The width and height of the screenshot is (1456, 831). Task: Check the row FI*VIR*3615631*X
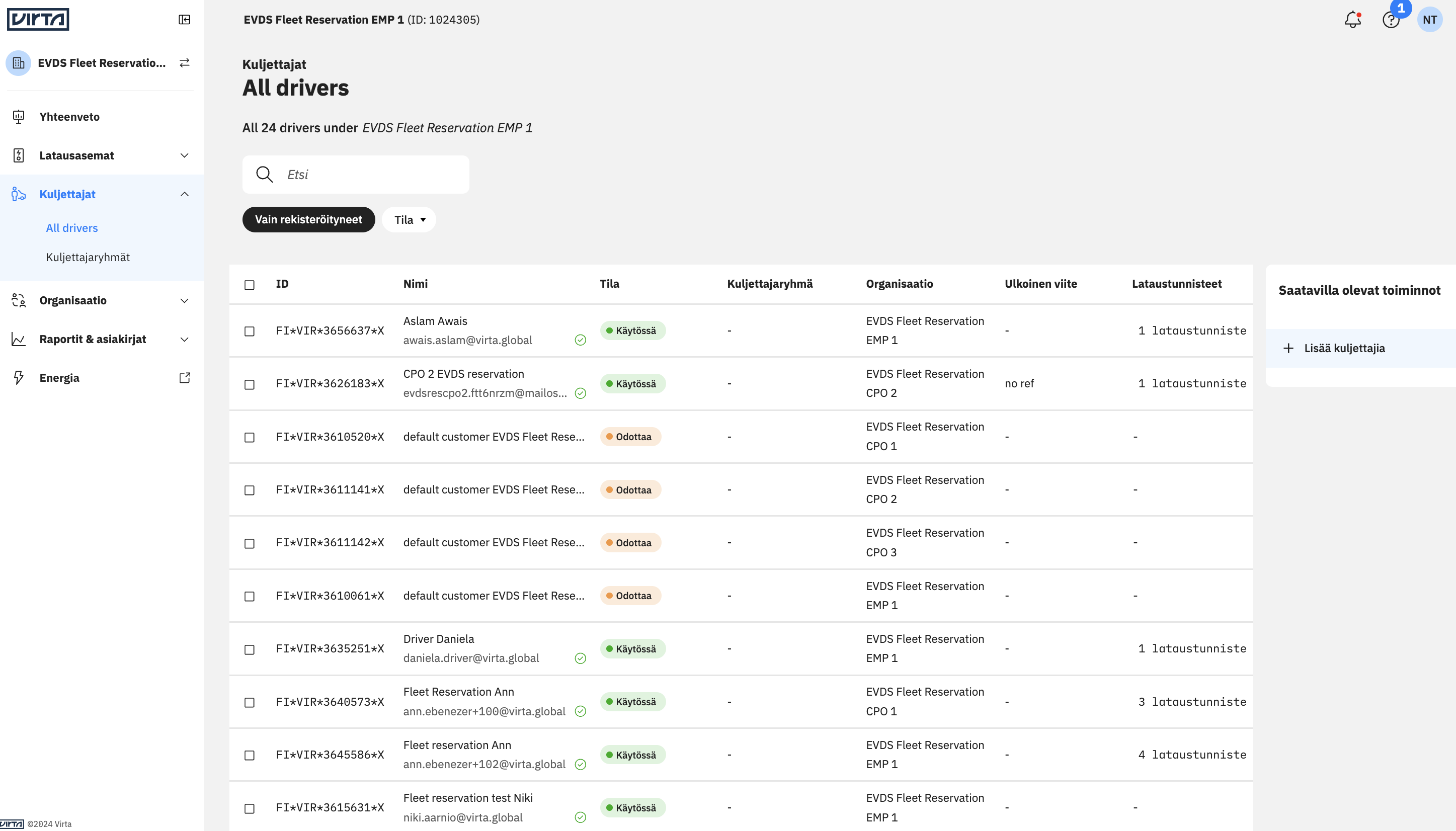point(250,808)
